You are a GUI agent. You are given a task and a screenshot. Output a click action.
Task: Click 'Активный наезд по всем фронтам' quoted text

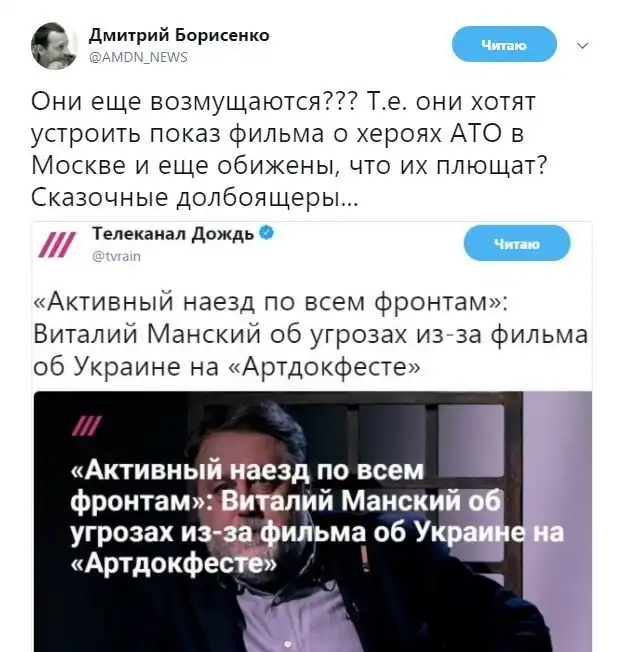click(x=270, y=301)
